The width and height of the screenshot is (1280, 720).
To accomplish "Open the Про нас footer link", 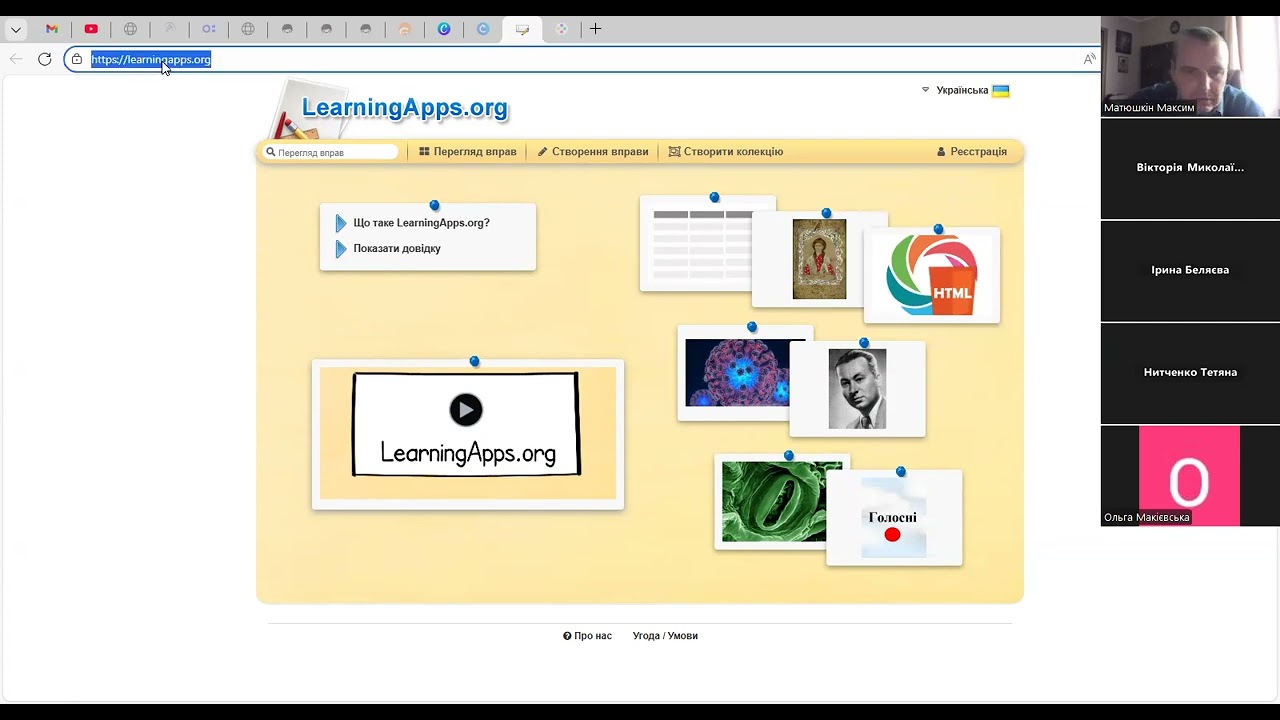I will coord(587,636).
